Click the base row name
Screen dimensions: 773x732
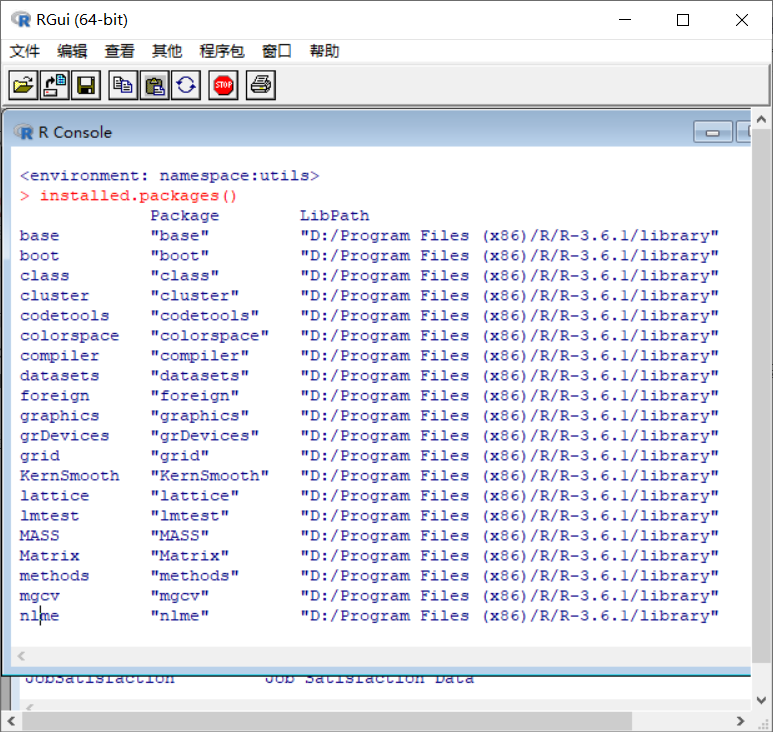[39, 236]
